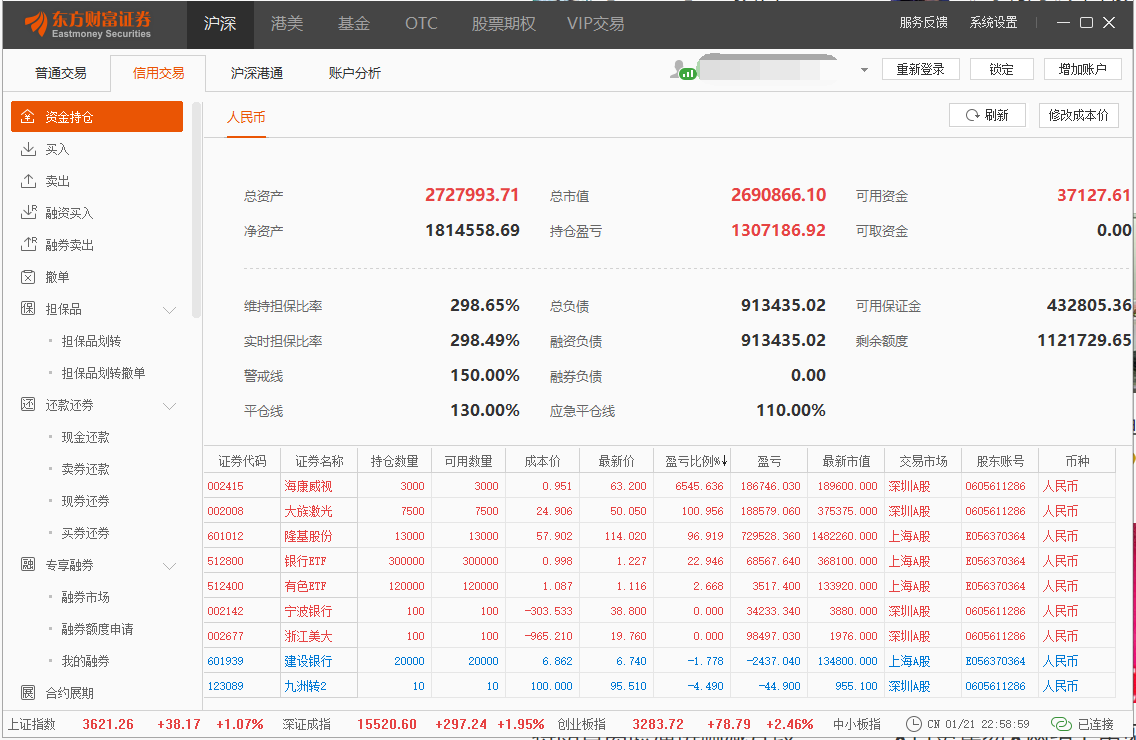Open the account selector dropdown arrow
This screenshot has height=740, width=1136.
click(864, 71)
